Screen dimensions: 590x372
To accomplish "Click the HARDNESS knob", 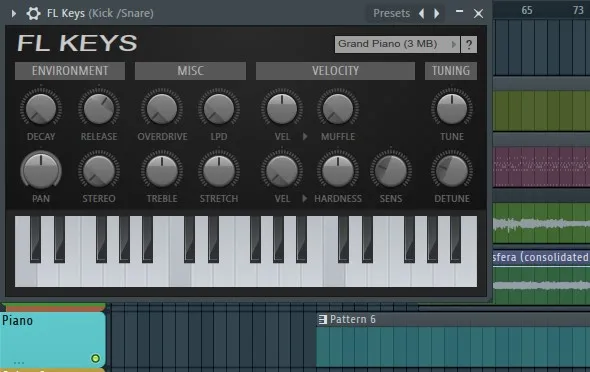I will (x=338, y=170).
